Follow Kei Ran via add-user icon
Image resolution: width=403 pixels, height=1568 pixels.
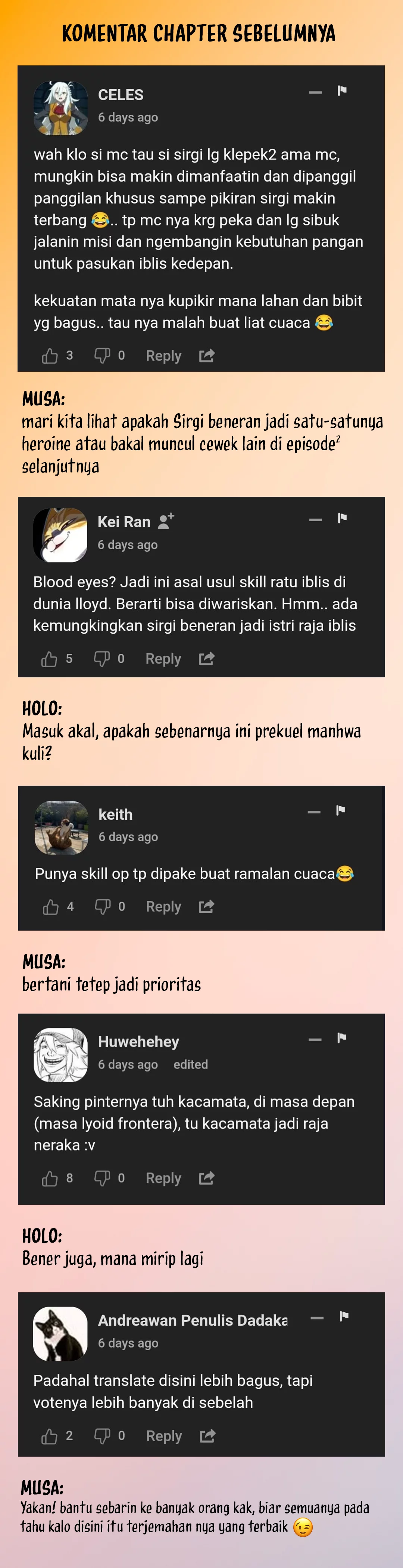(166, 520)
